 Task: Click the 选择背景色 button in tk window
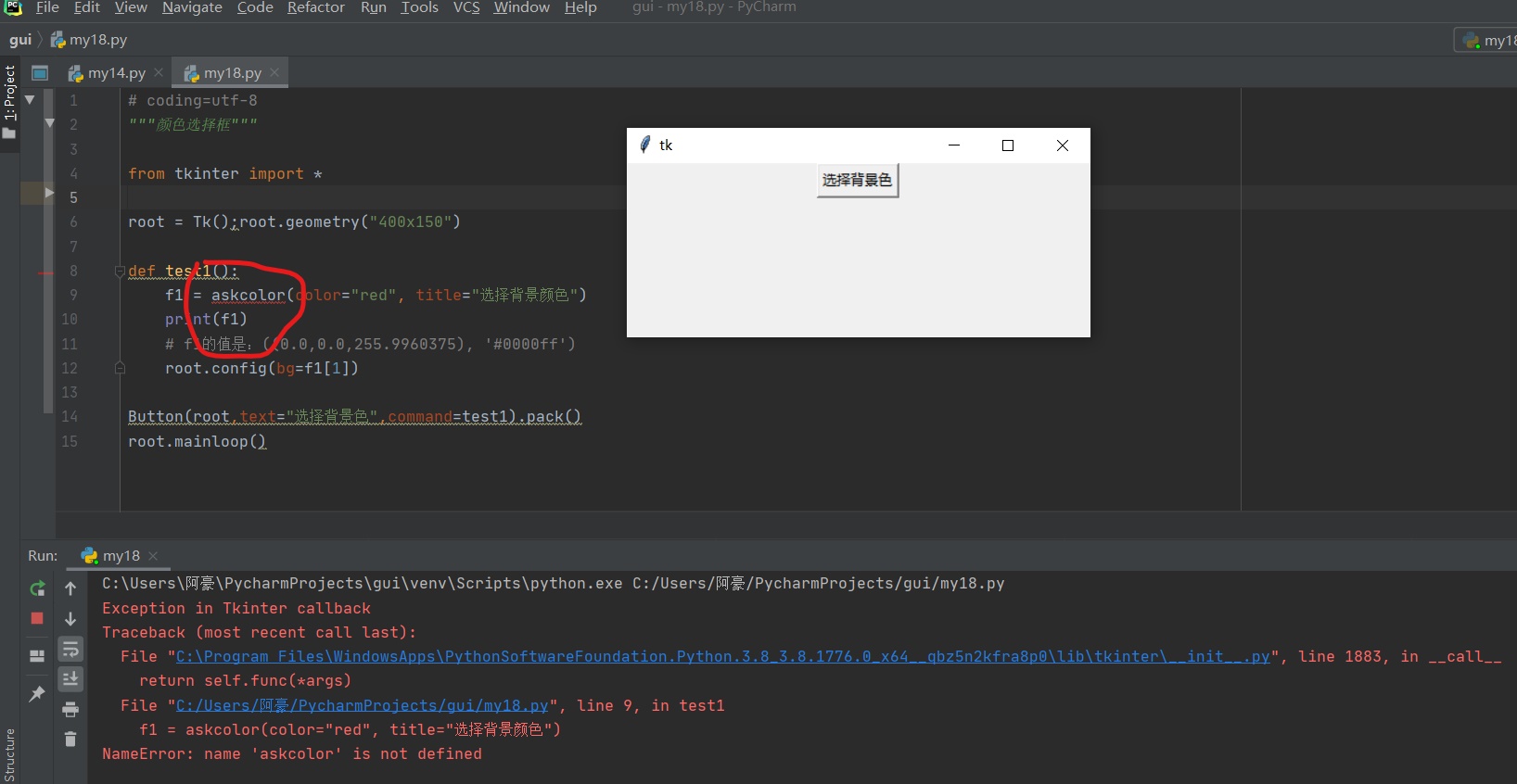tap(857, 180)
